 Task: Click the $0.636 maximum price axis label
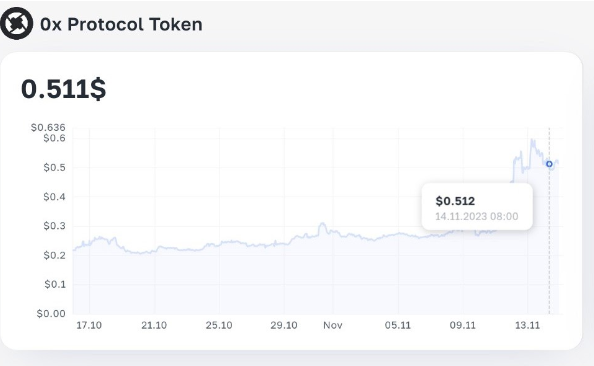48,127
